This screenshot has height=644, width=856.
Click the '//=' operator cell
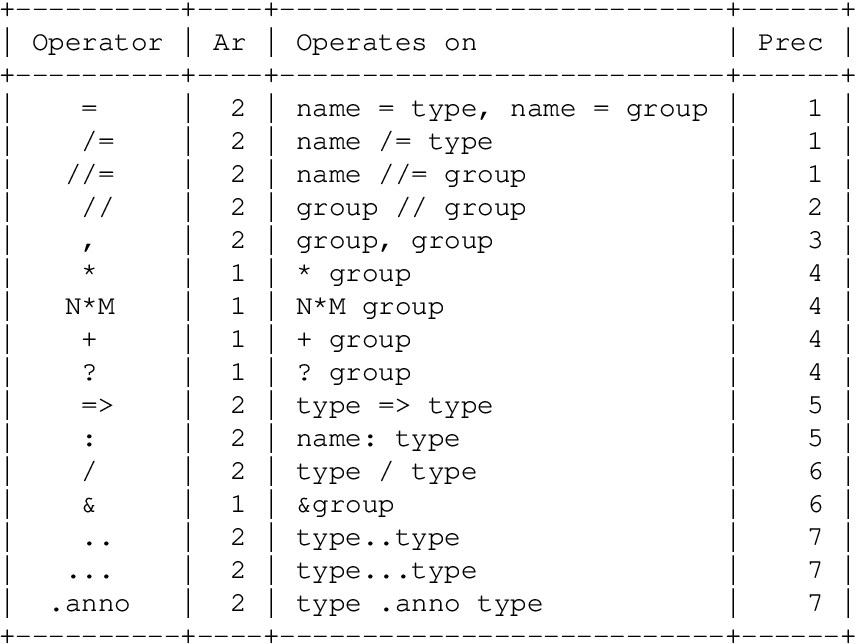tap(90, 174)
